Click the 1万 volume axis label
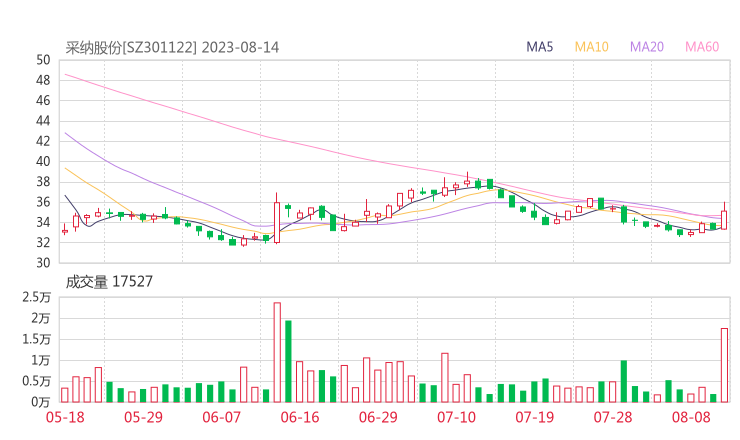The image size is (740, 440). [41, 360]
